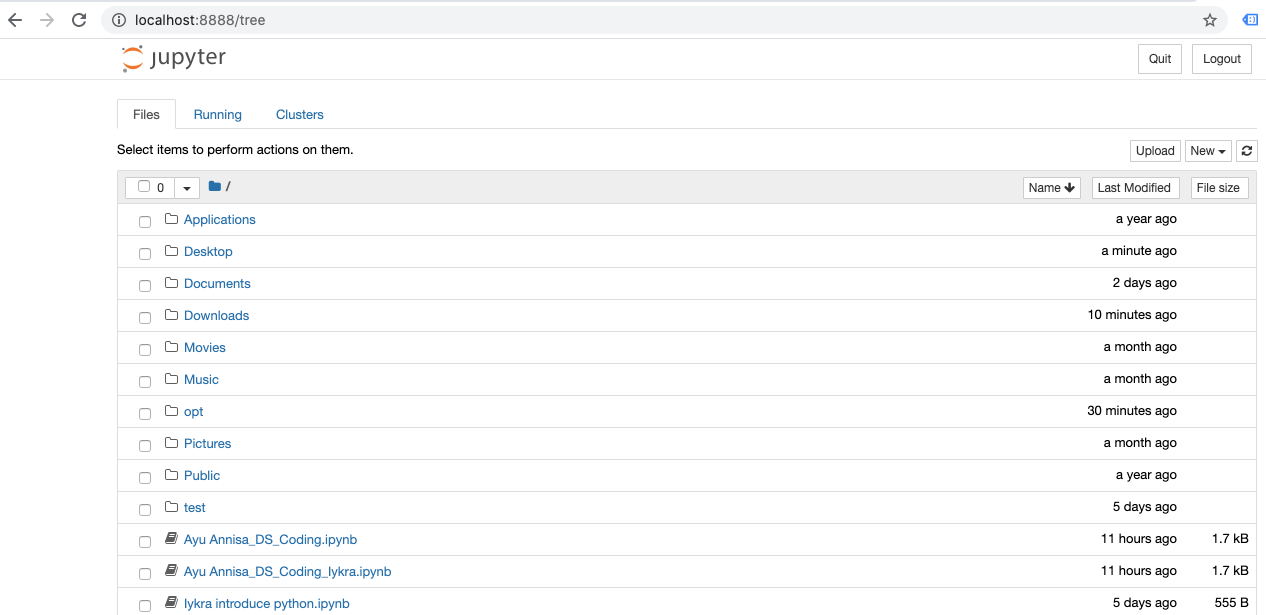The image size is (1266, 615).
Task: Switch to the Running tab
Action: tap(217, 114)
